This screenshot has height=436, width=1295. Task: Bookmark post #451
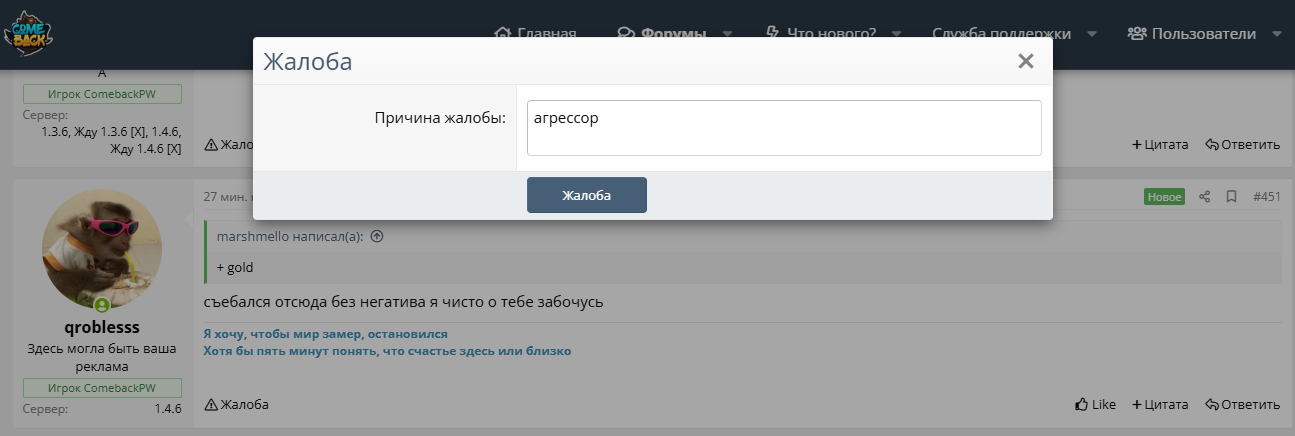tap(1232, 197)
